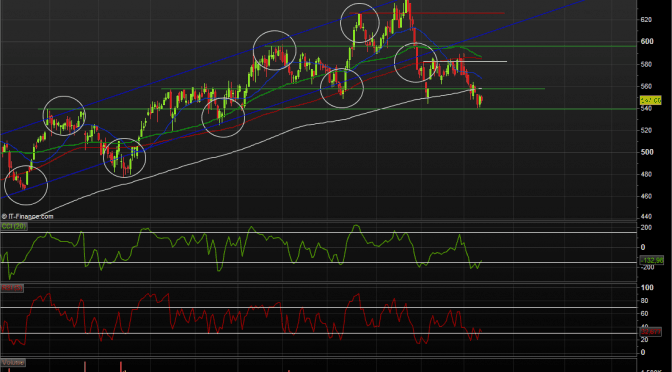Click the red 32.677 RSI value tag

coord(650,332)
